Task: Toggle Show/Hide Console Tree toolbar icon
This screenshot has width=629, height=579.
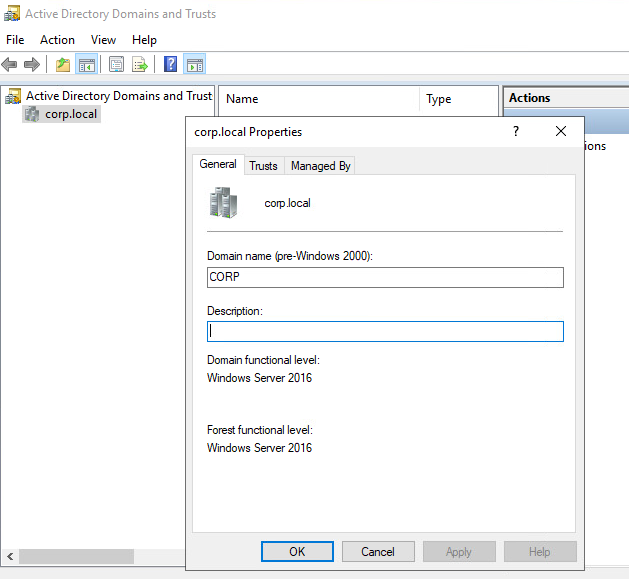Action: tap(87, 65)
